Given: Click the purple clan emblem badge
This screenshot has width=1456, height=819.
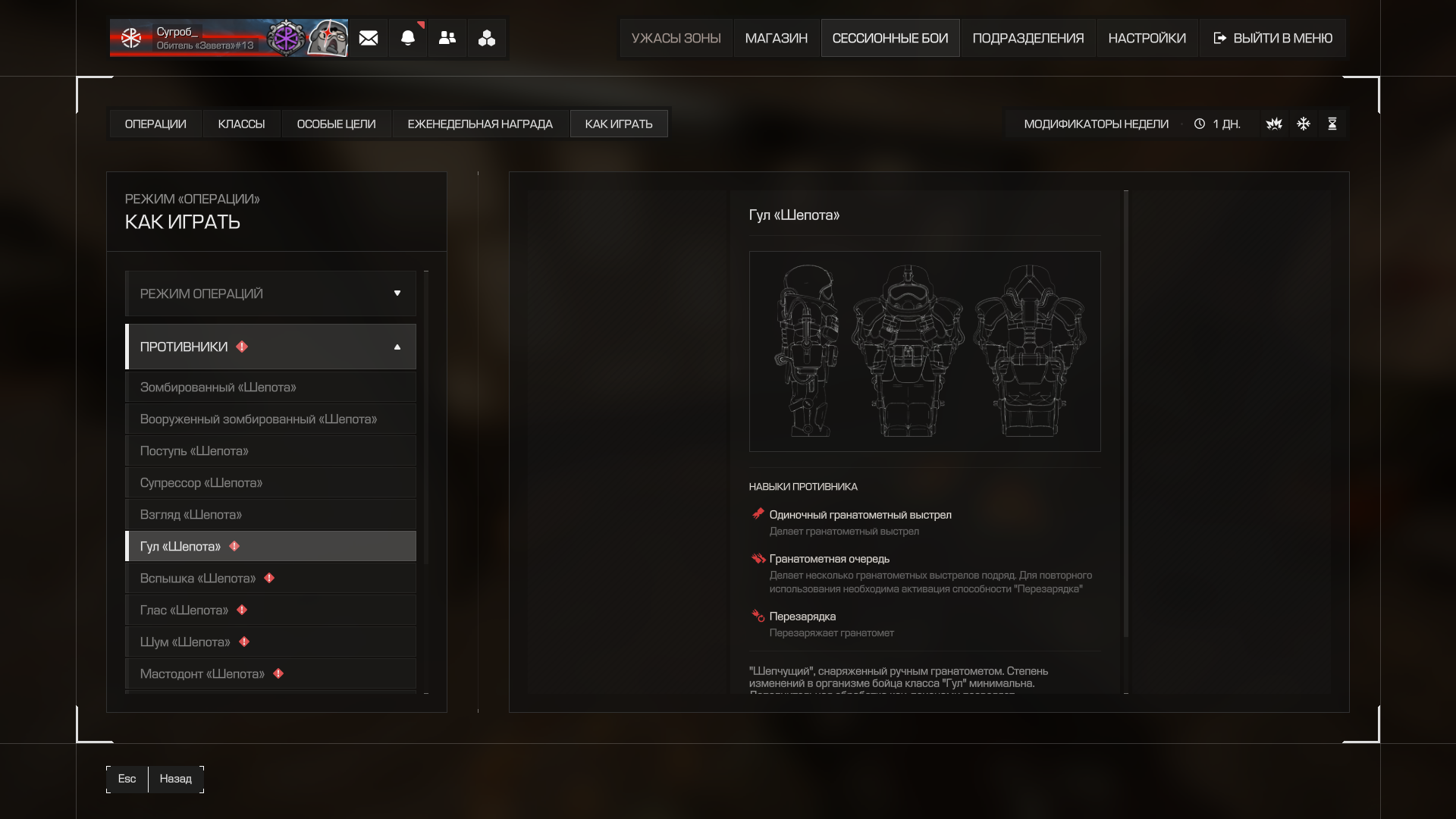Looking at the screenshot, I should [286, 38].
